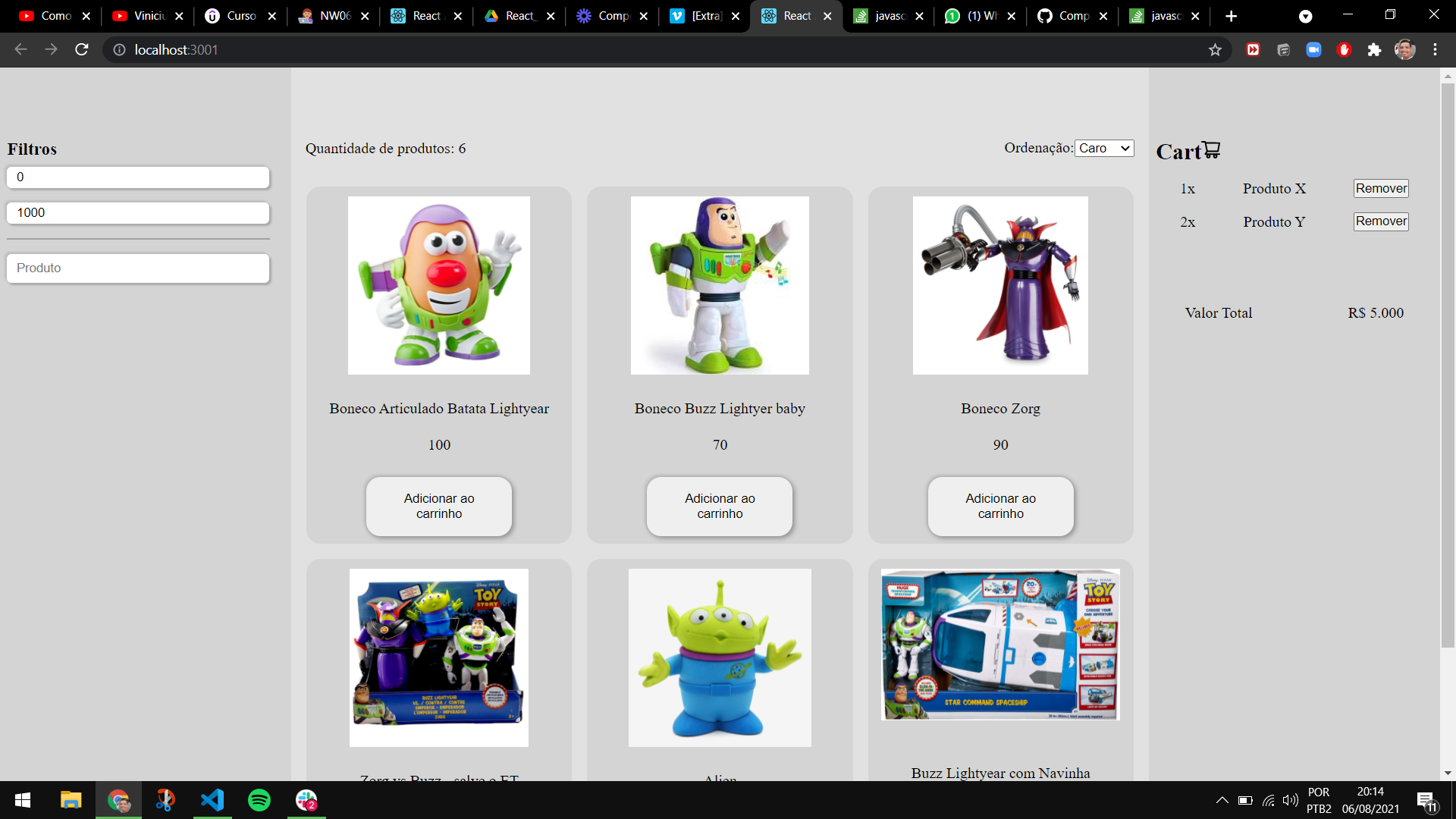1456x819 pixels.
Task: Open a new browser tab
Action: [1231, 16]
